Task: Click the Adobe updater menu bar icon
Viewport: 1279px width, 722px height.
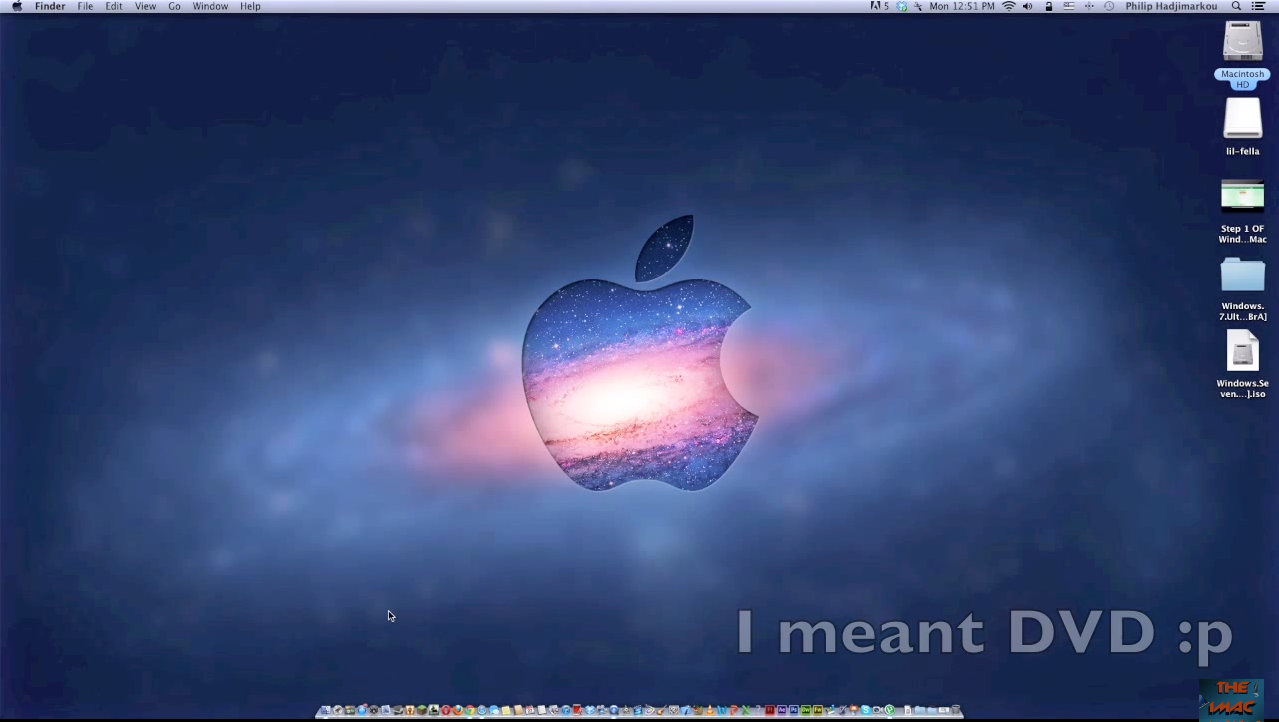Action: click(x=880, y=6)
